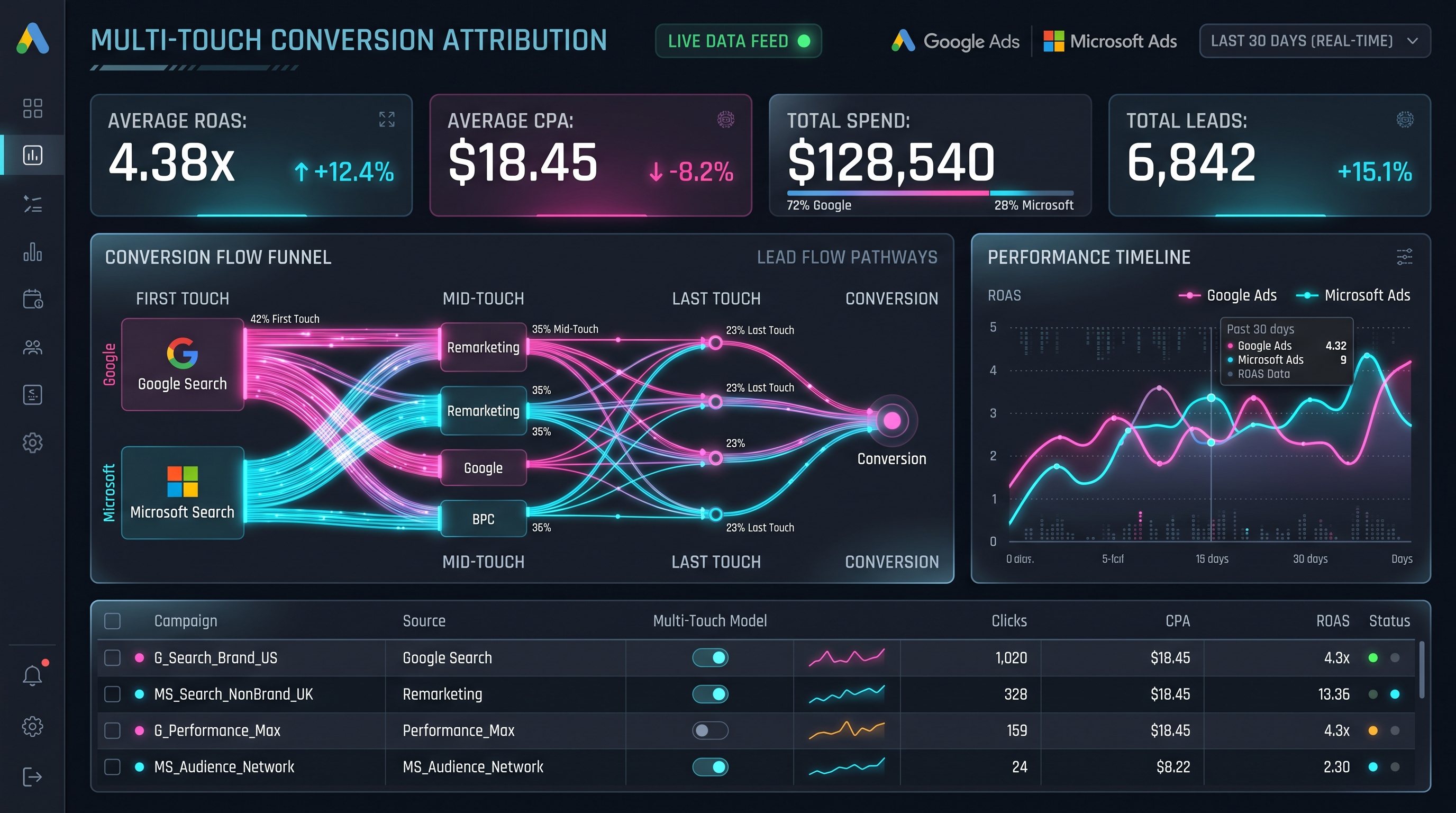Check the MS_Audience_Network row checkbox
This screenshot has width=1456, height=813.
pyautogui.click(x=113, y=766)
